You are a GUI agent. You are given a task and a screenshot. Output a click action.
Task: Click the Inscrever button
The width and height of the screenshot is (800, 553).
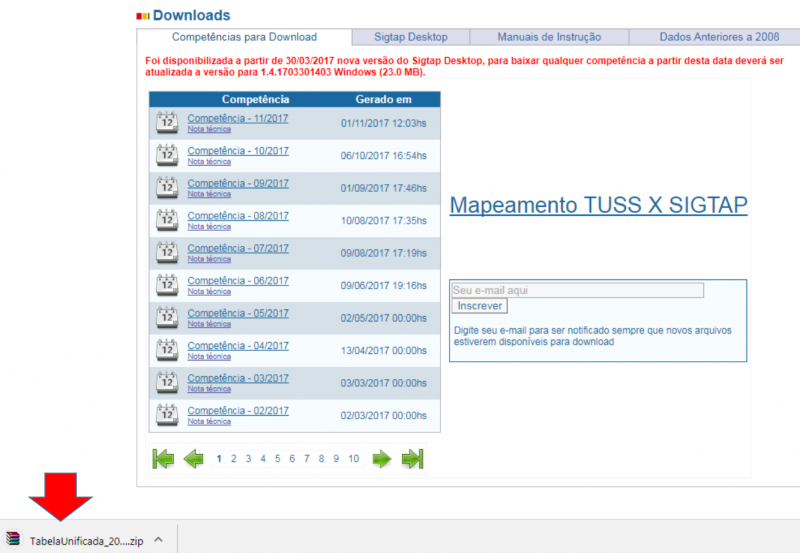pos(480,306)
